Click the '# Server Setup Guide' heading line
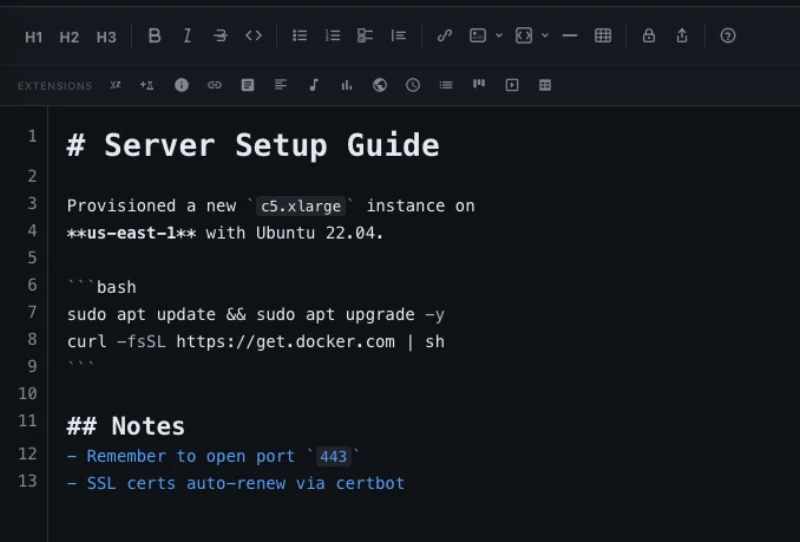 click(253, 145)
